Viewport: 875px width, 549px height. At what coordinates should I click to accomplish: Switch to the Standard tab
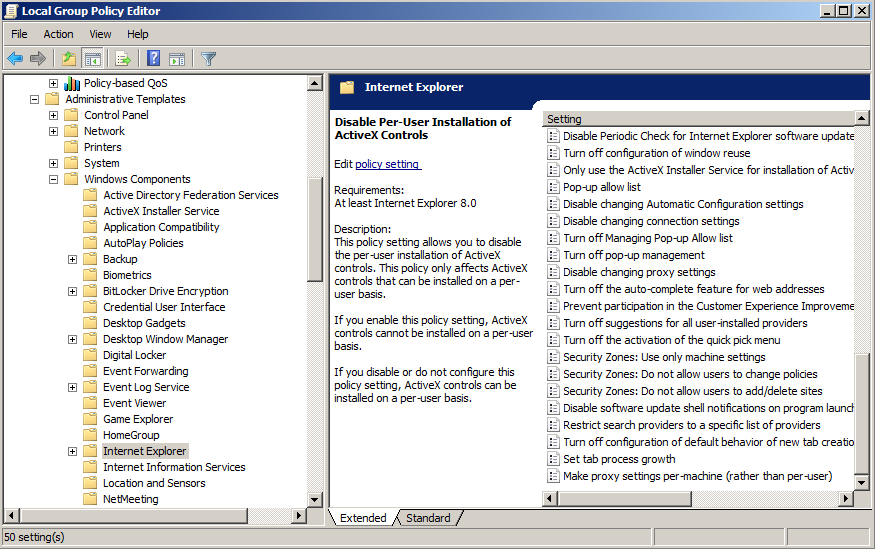point(428,518)
